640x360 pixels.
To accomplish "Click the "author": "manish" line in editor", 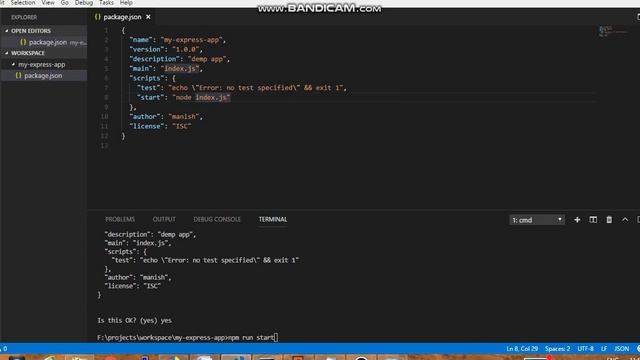I will pos(166,117).
